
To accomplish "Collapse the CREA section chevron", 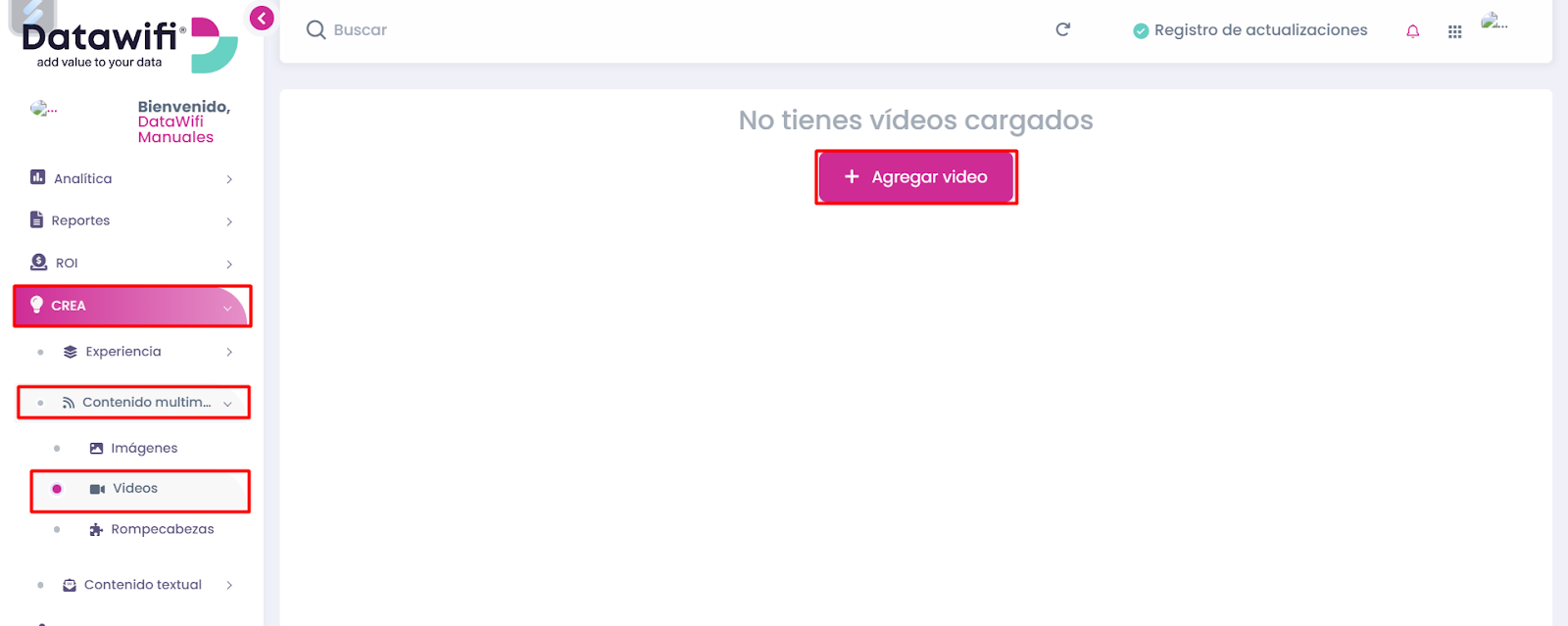I will pyautogui.click(x=227, y=308).
